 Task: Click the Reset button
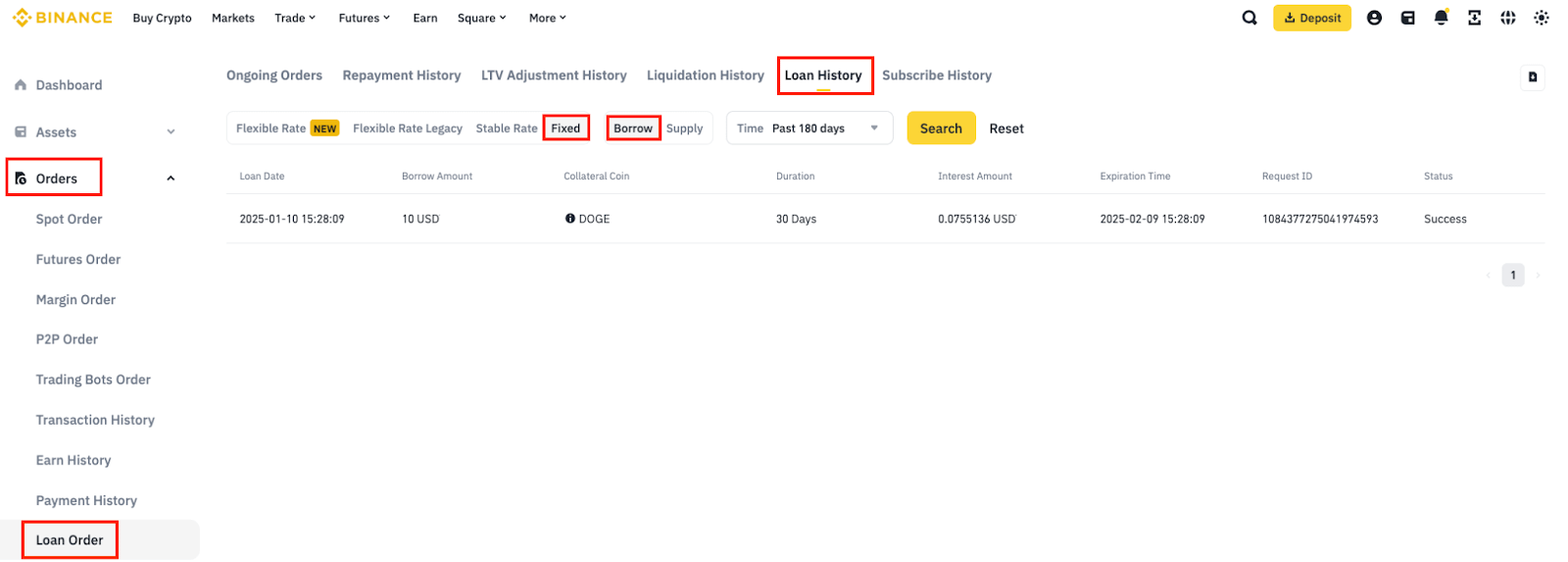click(1006, 128)
